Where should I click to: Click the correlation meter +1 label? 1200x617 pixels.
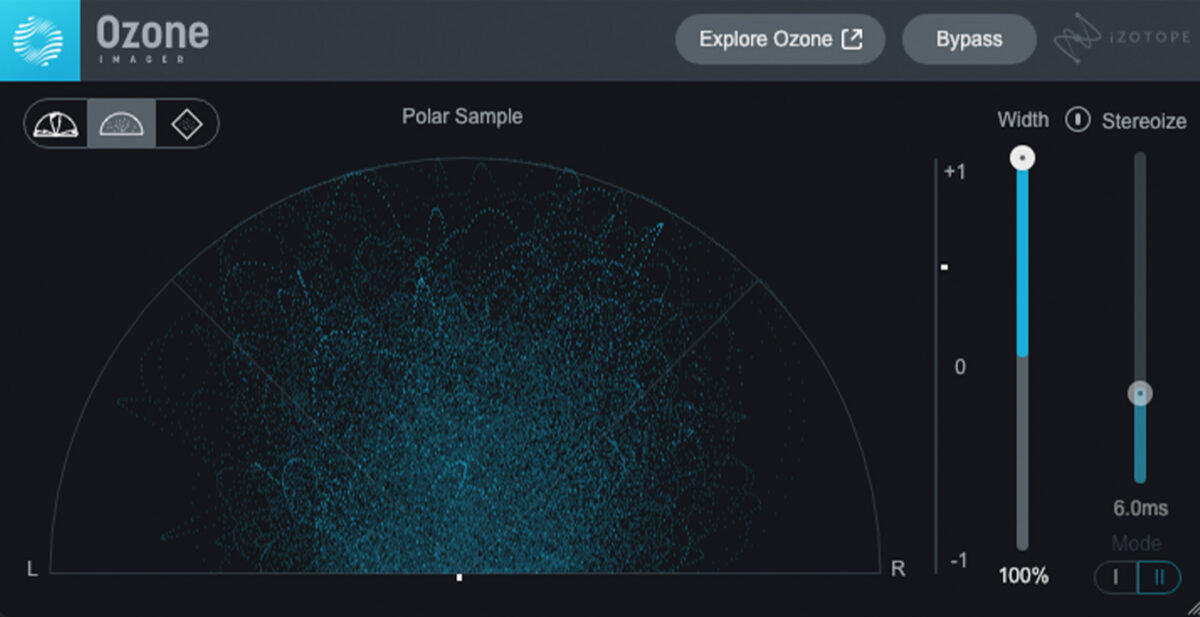954,172
